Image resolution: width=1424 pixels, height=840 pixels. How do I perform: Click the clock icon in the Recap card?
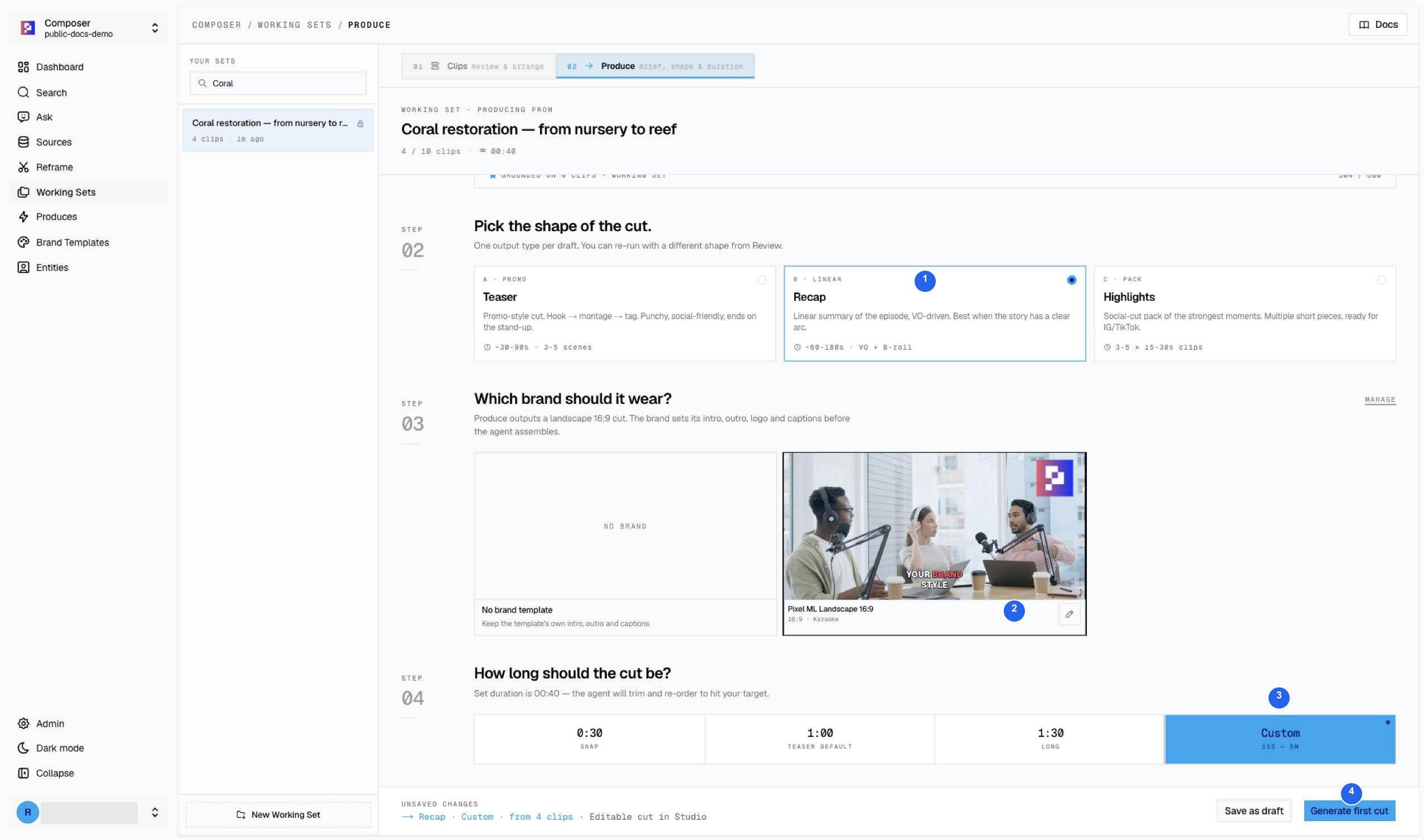point(797,347)
